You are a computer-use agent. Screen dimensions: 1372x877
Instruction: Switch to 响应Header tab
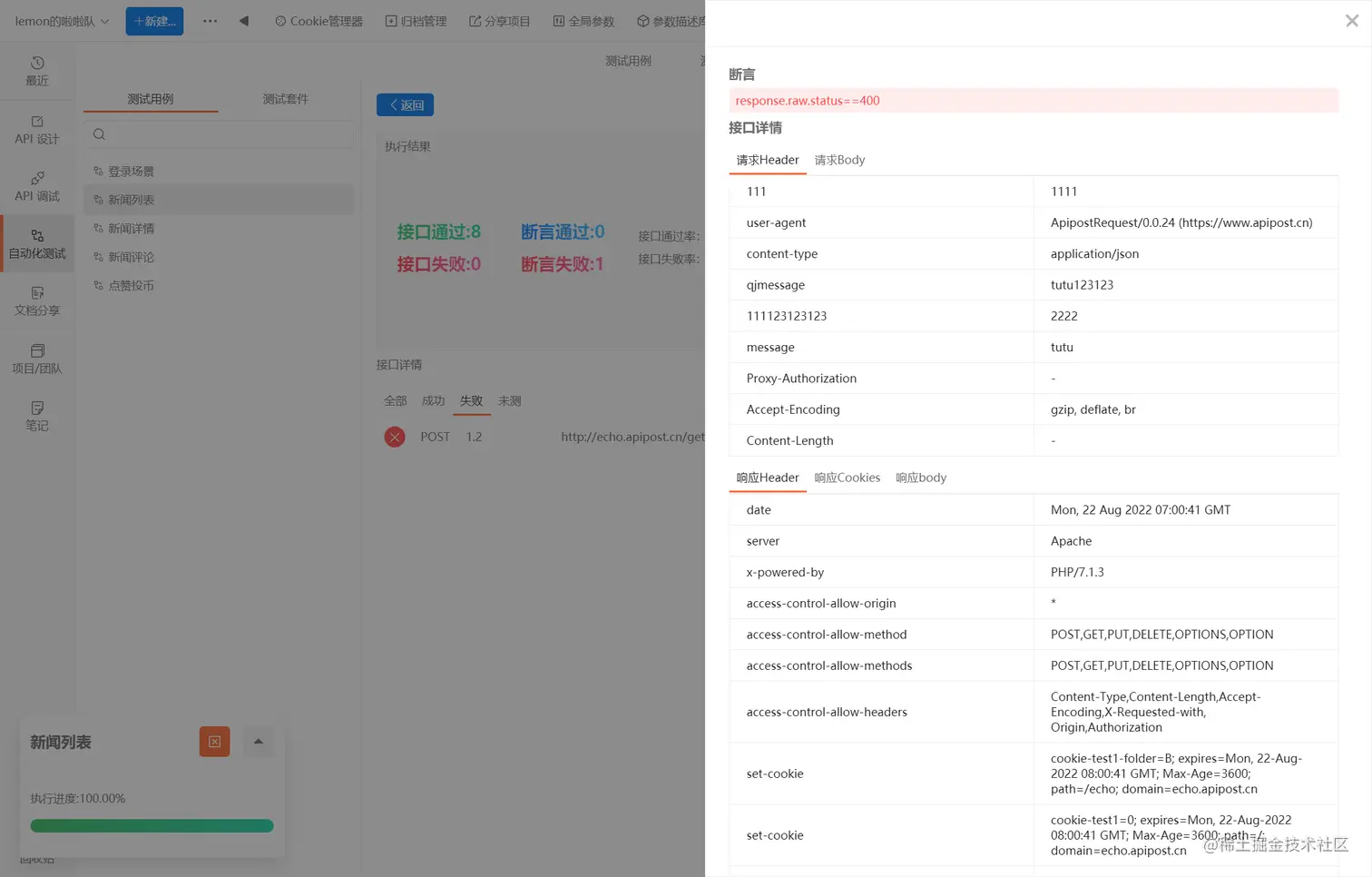pos(768,478)
